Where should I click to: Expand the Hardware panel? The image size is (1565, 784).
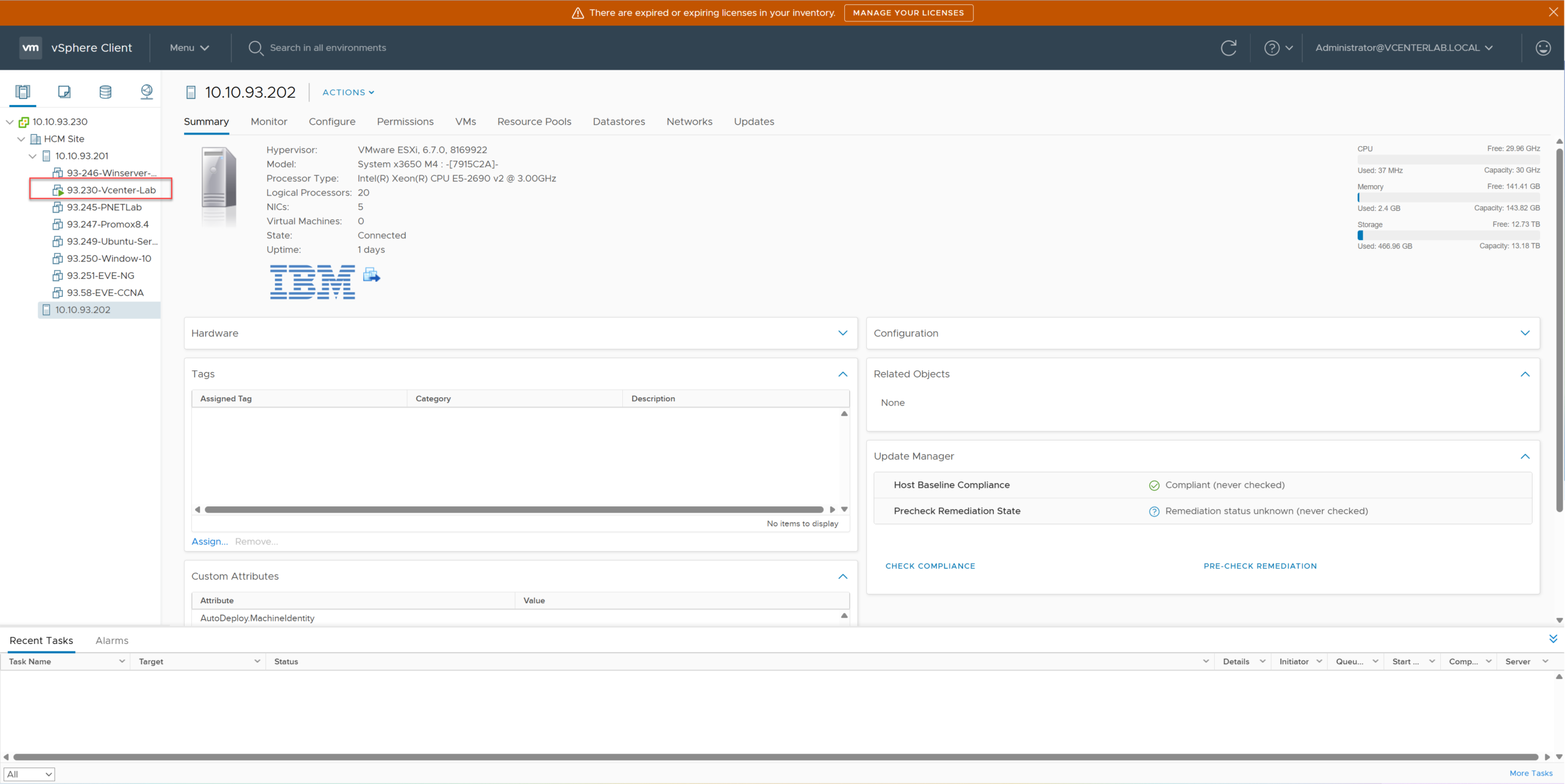tap(842, 333)
